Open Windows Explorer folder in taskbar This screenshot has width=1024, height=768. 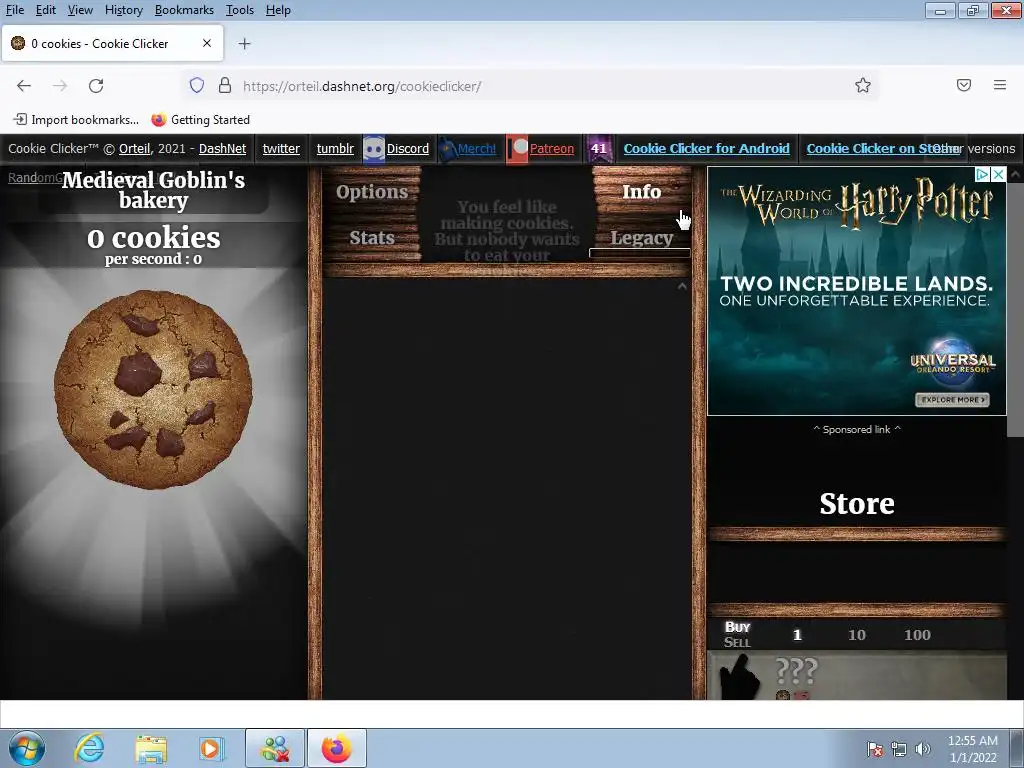(151, 748)
